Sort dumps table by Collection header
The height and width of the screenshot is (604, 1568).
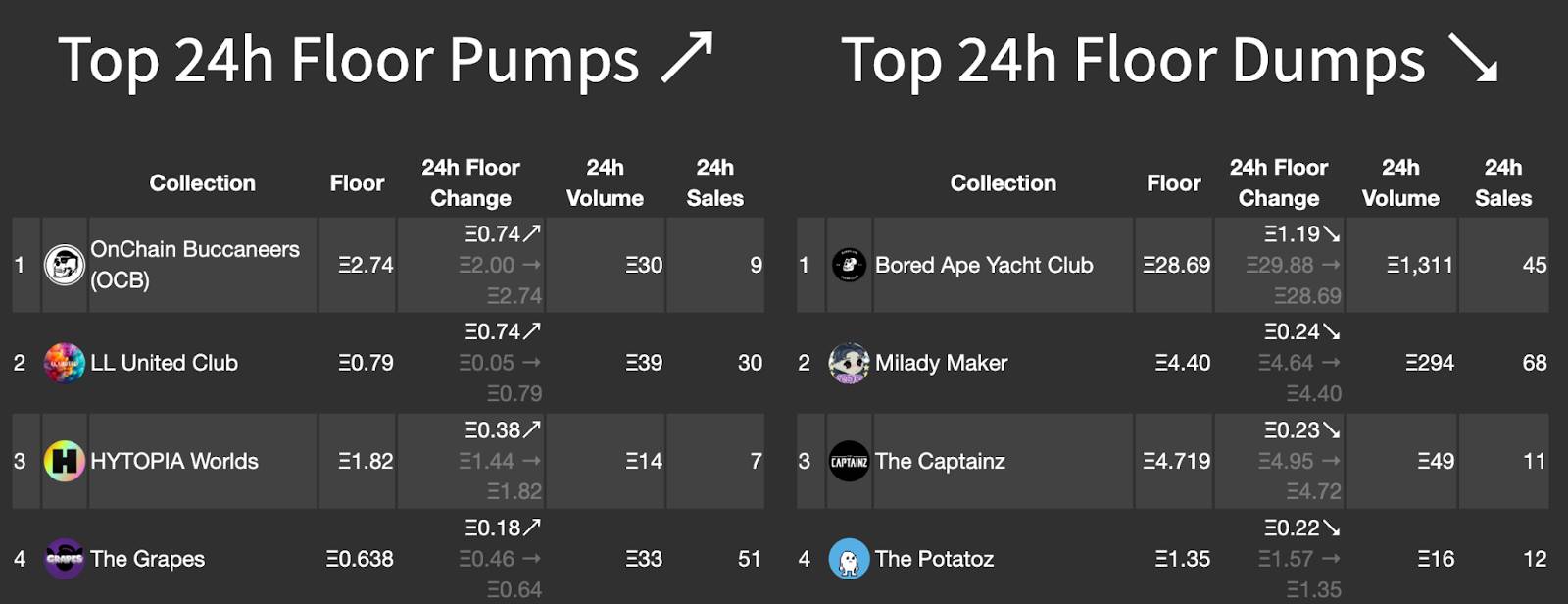pyautogui.click(x=1004, y=183)
